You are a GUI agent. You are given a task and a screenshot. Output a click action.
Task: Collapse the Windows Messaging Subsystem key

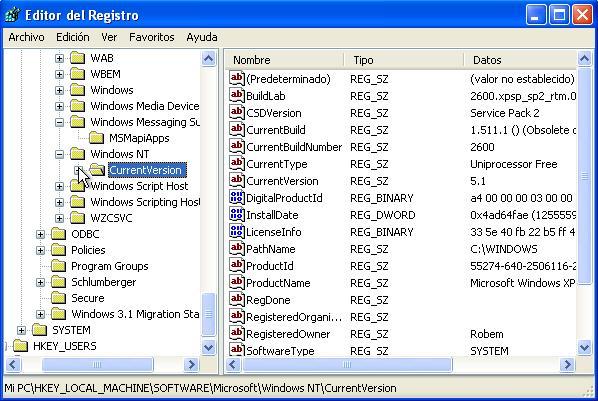[59, 122]
